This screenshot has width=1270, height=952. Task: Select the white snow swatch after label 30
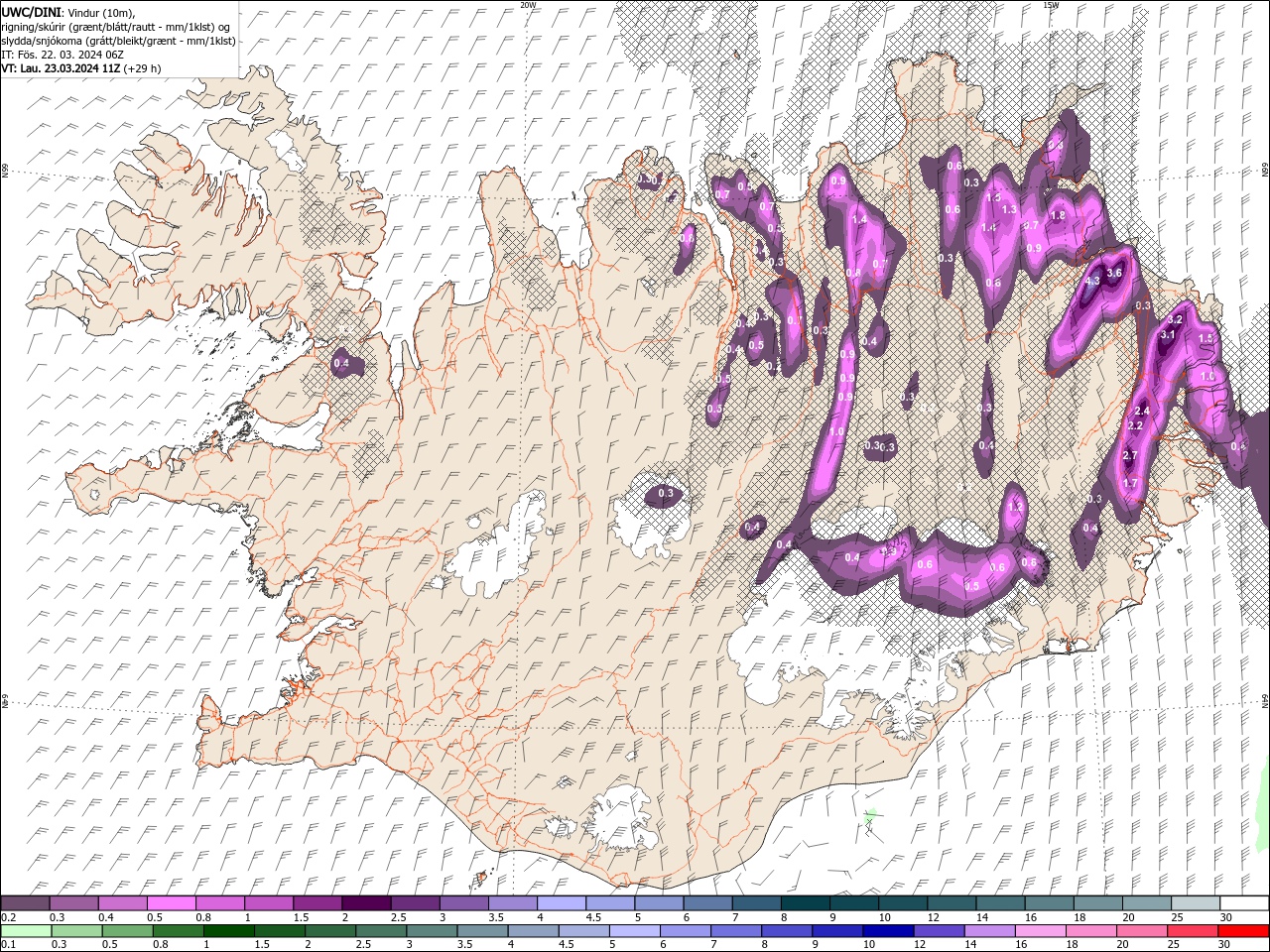pos(1243,903)
